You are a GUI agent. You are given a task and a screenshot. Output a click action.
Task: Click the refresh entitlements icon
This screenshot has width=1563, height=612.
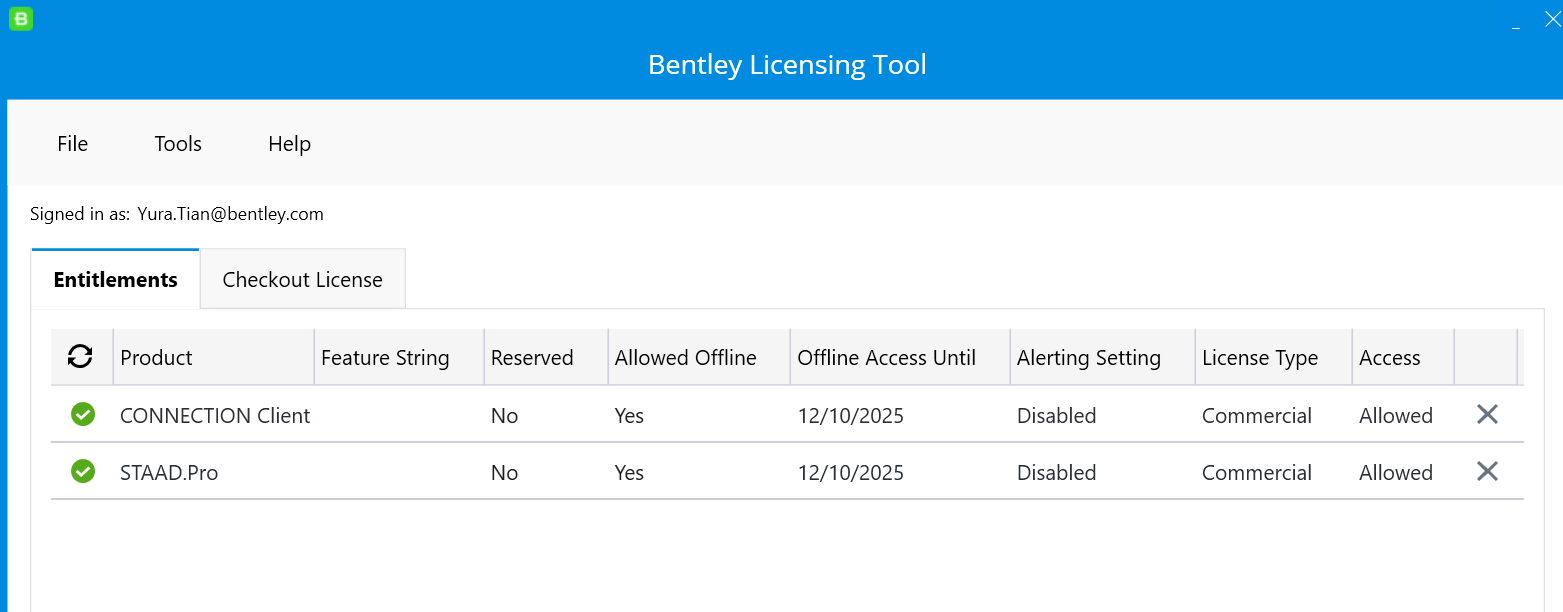coord(80,357)
